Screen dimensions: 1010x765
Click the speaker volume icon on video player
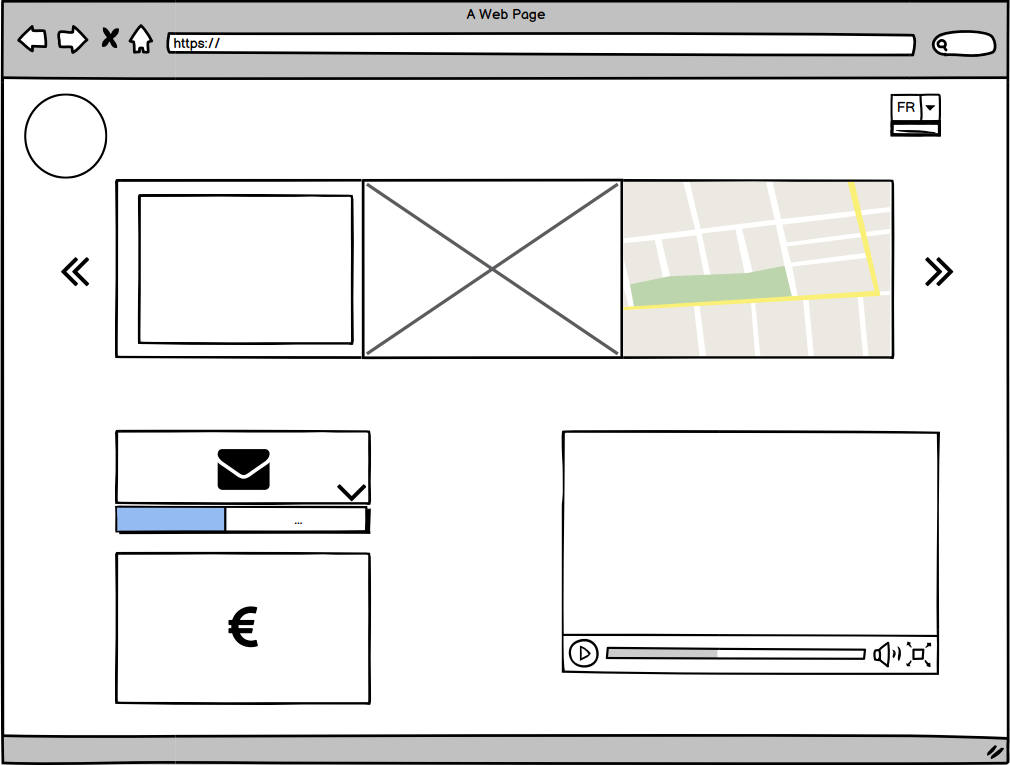[x=884, y=654]
